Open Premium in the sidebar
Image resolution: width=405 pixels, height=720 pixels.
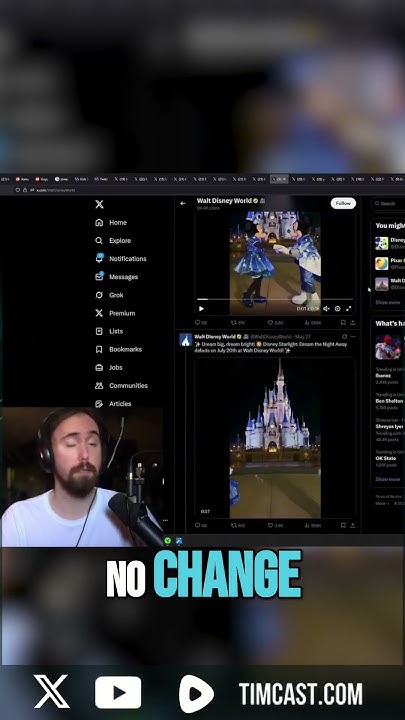pos(115,313)
